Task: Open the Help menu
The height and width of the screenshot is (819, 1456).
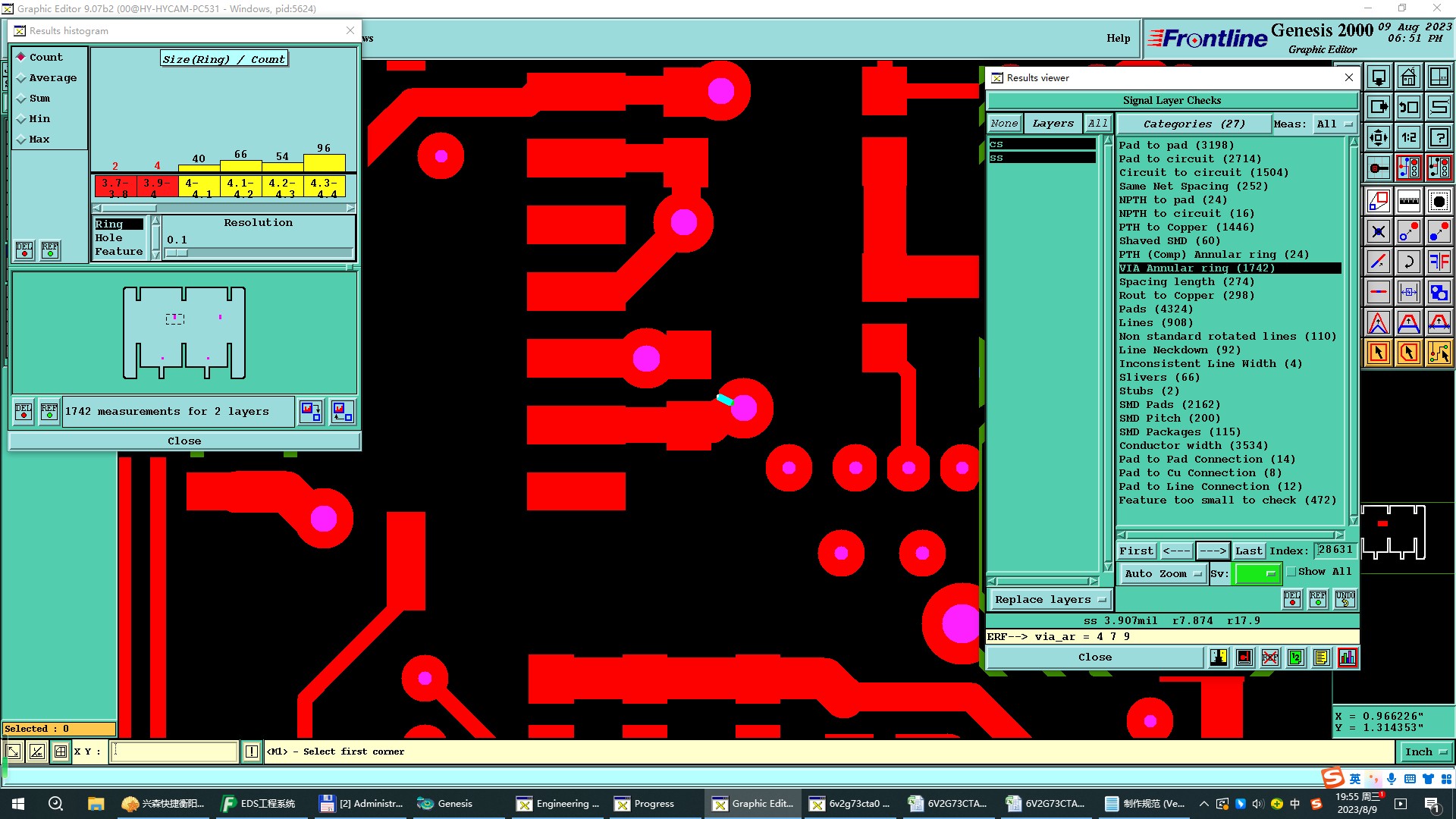Action: pos(1118,38)
